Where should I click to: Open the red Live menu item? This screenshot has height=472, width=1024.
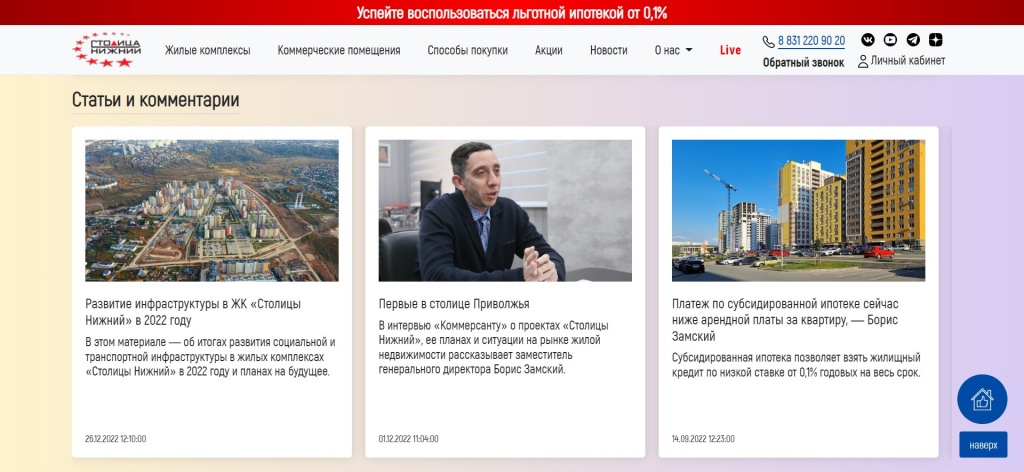coord(730,50)
